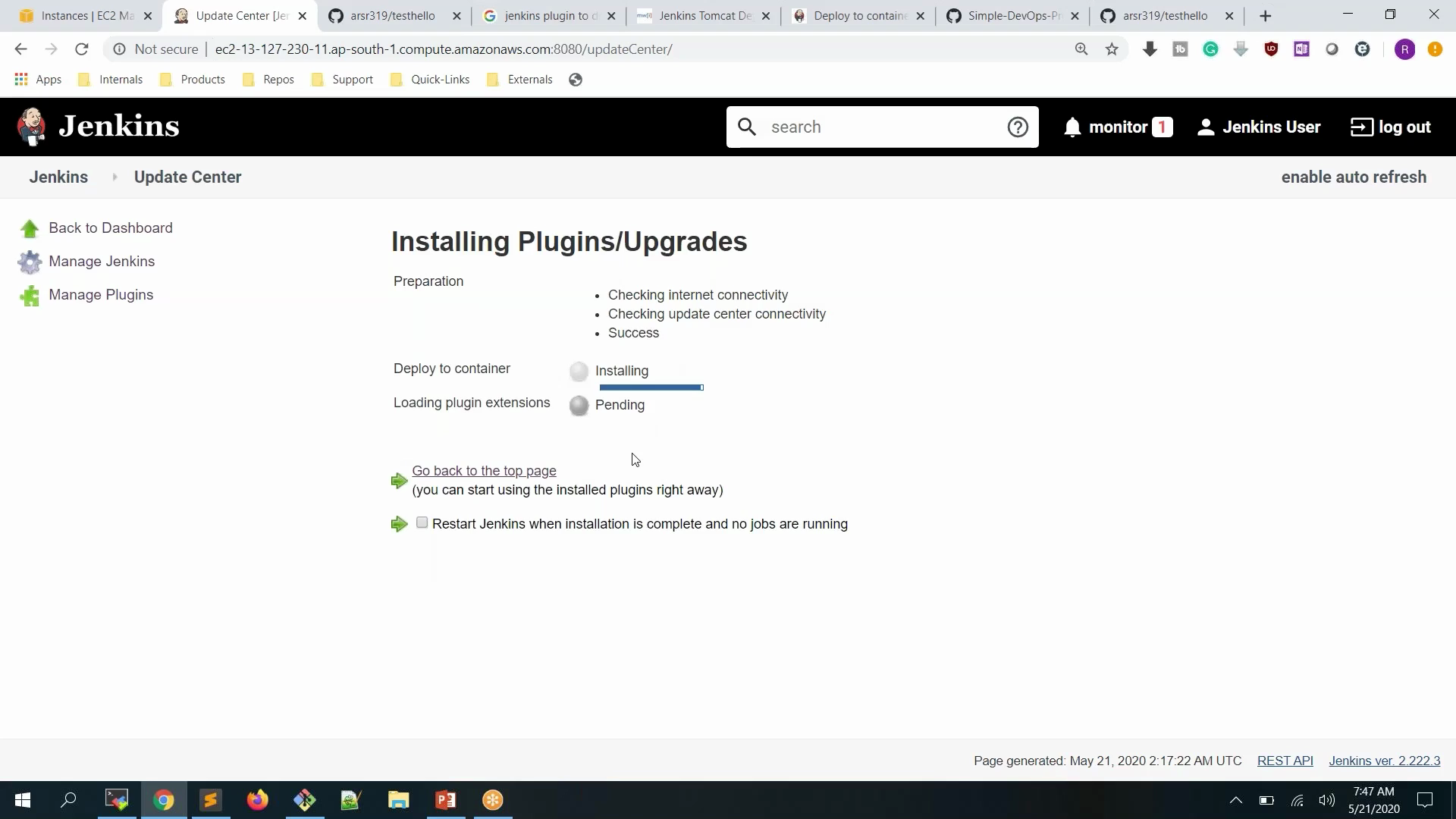This screenshot has width=1456, height=819.
Task: Click the monitor bell notification icon
Action: (1072, 127)
